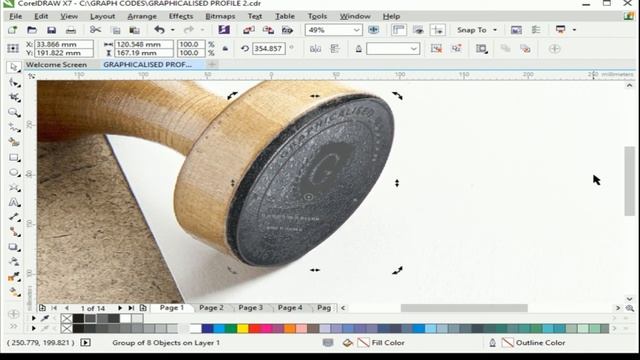Cut the selection with the scissors icon

(95, 30)
